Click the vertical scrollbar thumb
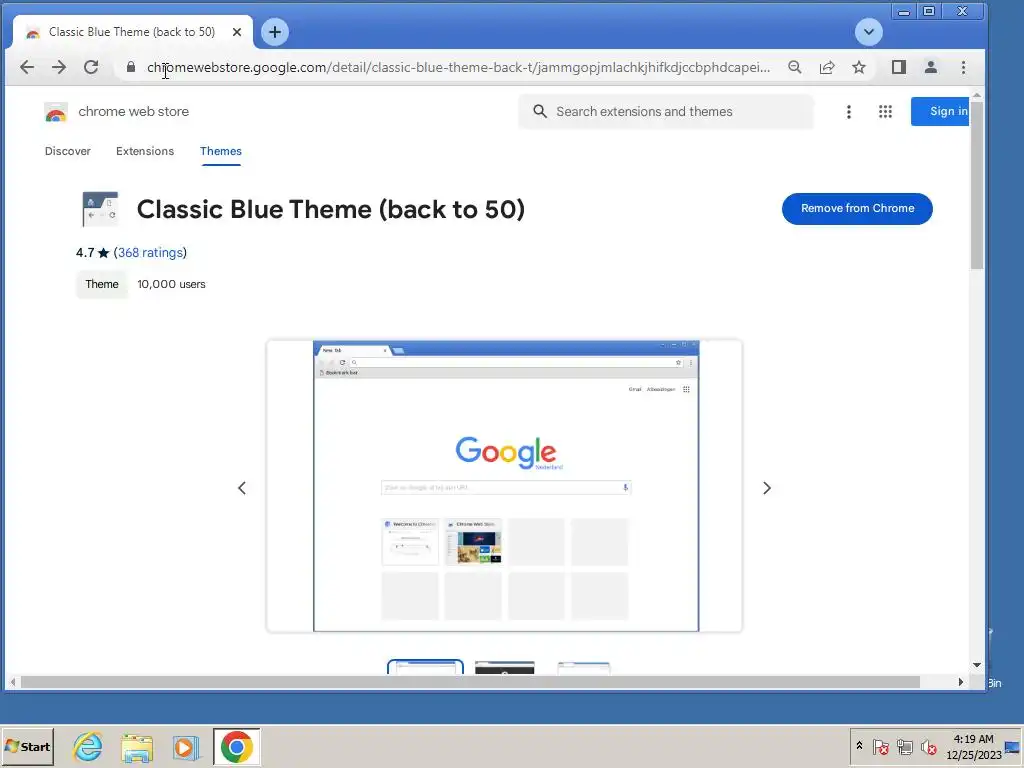Viewport: 1024px width, 768px height. (977, 184)
